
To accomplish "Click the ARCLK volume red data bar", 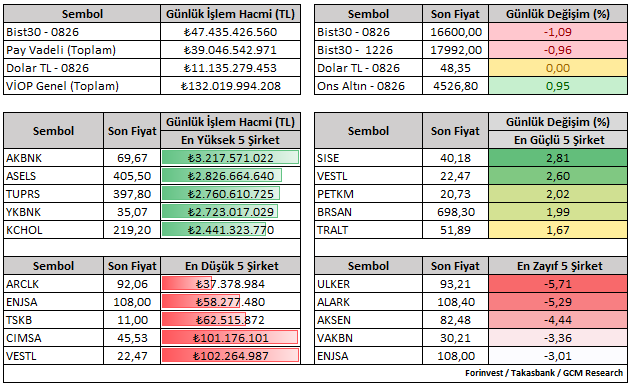I will 187,284.
